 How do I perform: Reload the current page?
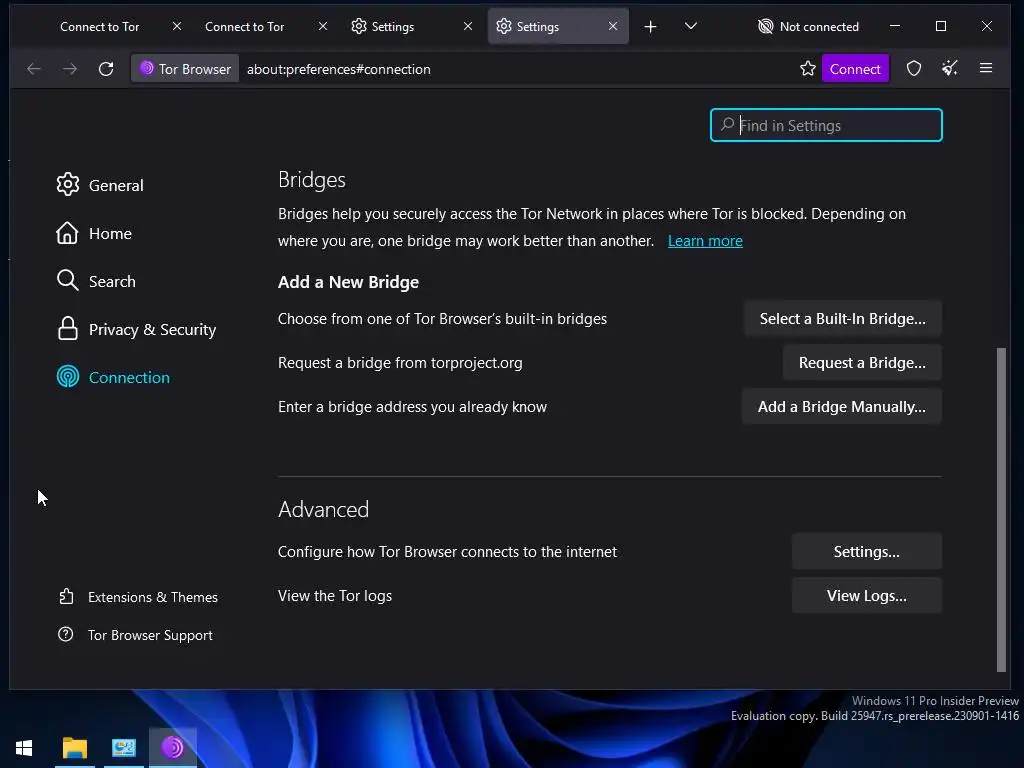[106, 69]
